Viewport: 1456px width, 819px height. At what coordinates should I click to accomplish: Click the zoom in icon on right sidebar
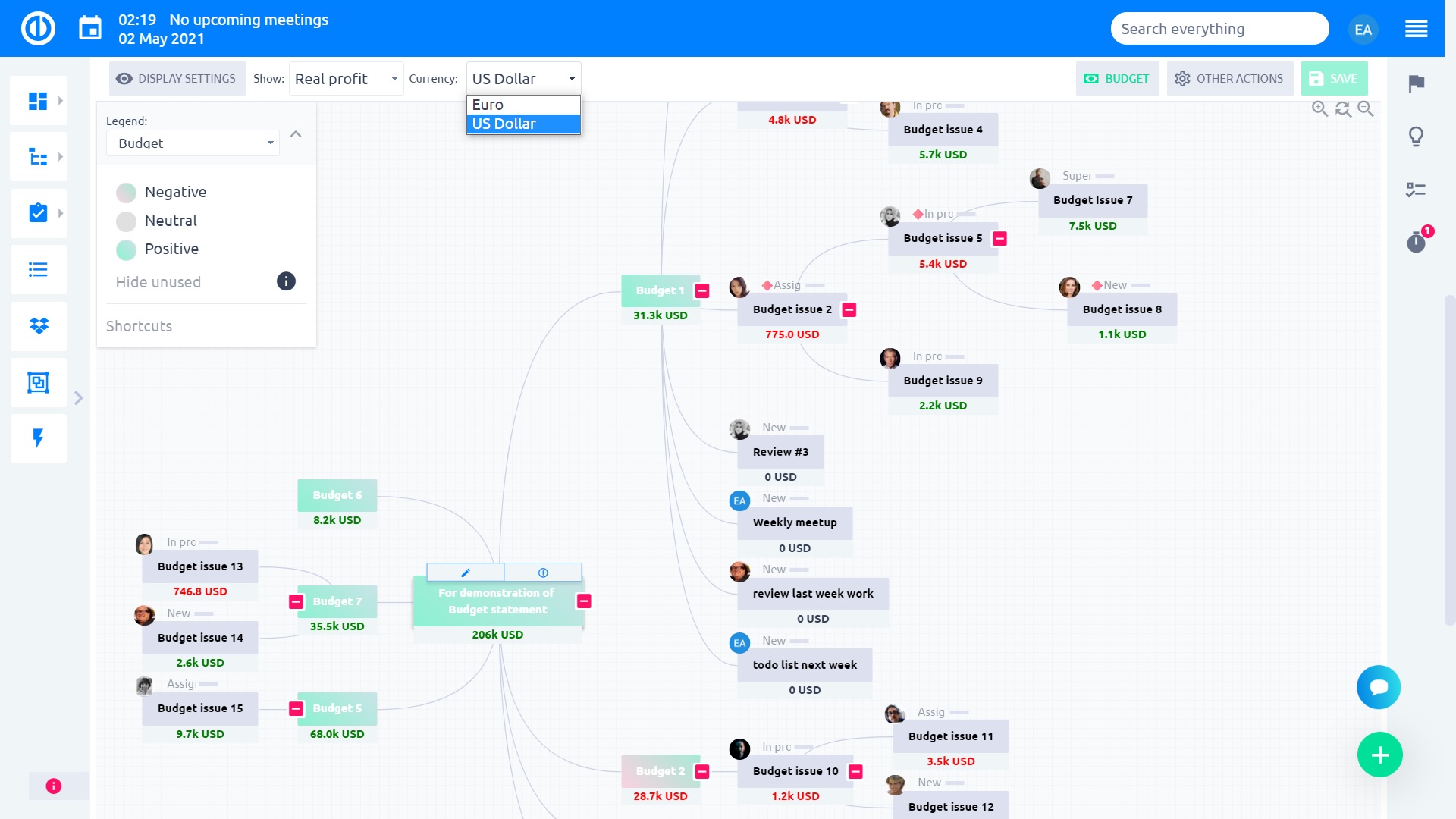pyautogui.click(x=1320, y=111)
